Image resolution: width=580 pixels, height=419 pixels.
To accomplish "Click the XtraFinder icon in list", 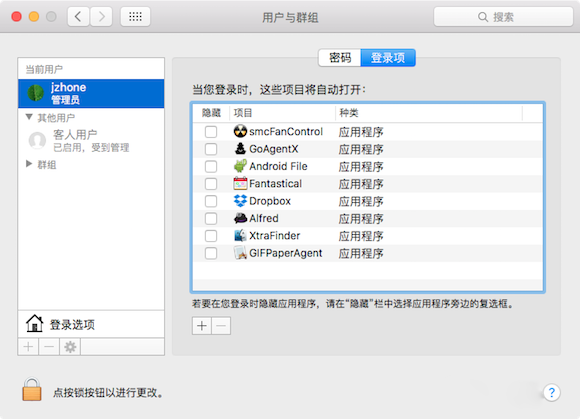I will point(240,236).
